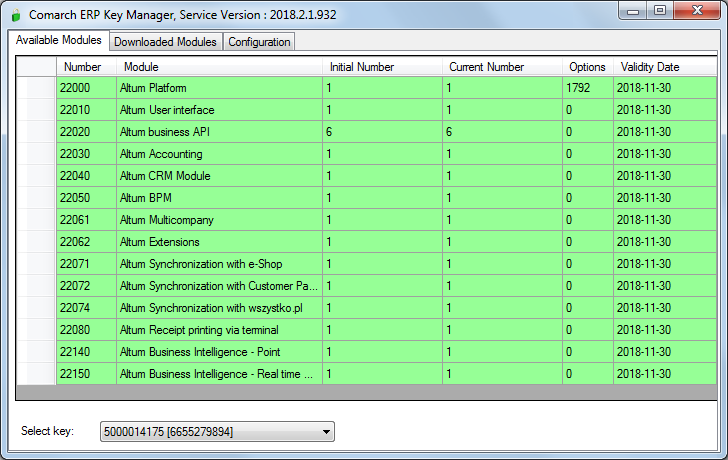Select Altum Receipt printing via terminal cell
Image resolution: width=728 pixels, height=460 pixels.
[219, 330]
